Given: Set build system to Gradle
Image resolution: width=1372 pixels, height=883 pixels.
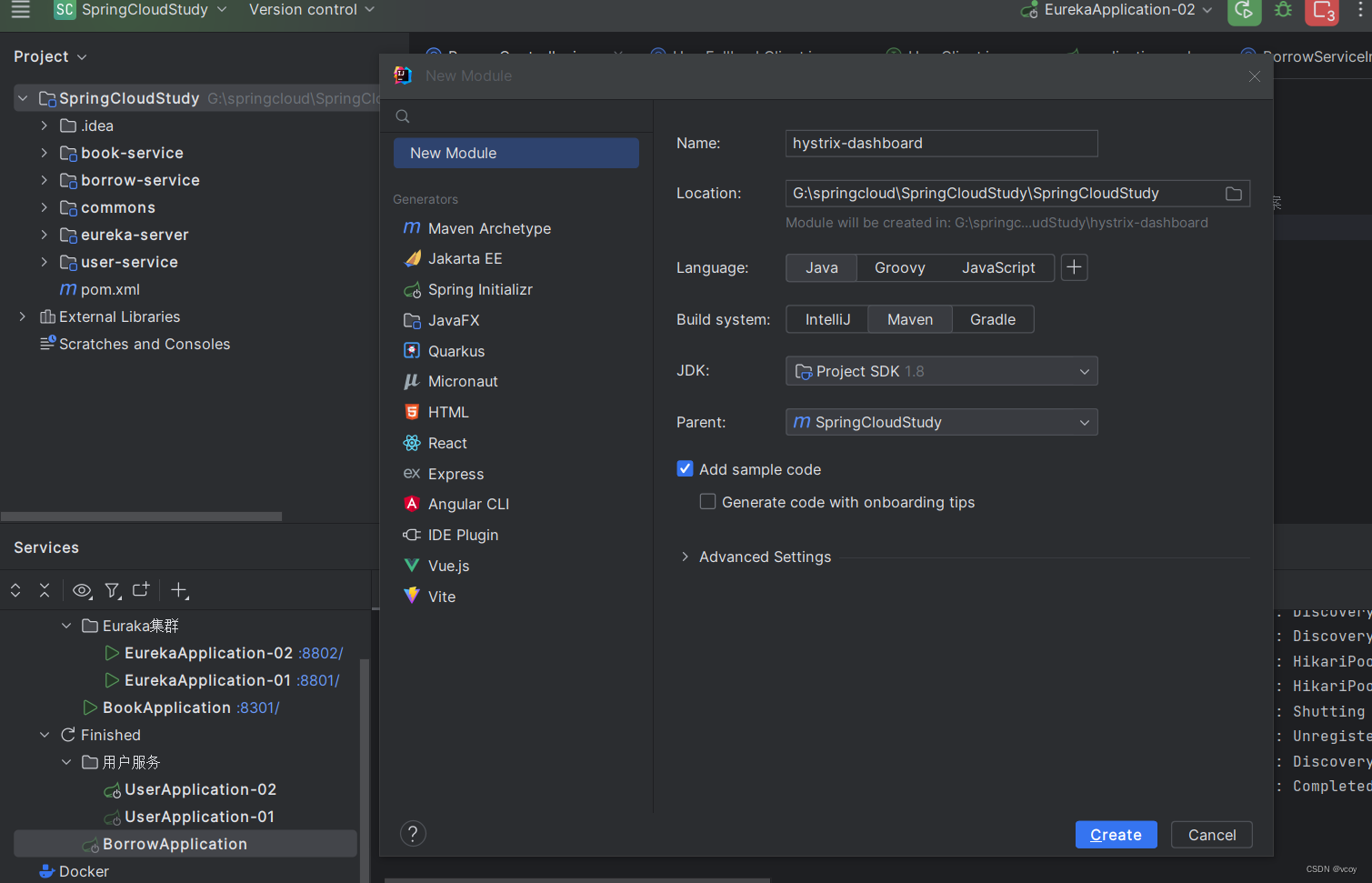Looking at the screenshot, I should pos(993,319).
